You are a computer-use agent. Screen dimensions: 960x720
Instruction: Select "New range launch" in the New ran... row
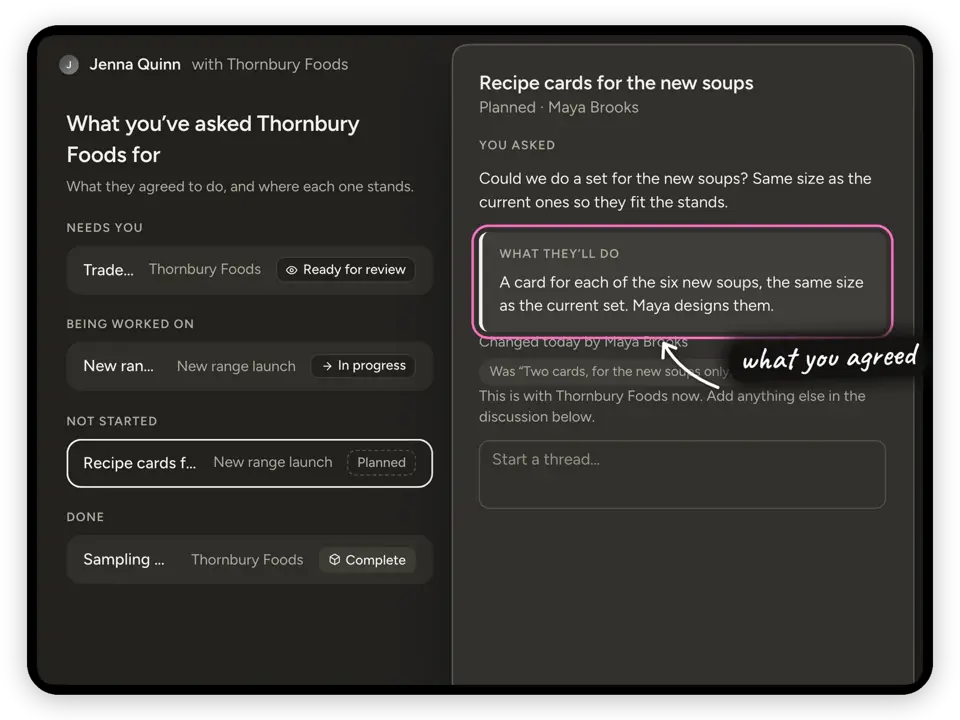236,366
